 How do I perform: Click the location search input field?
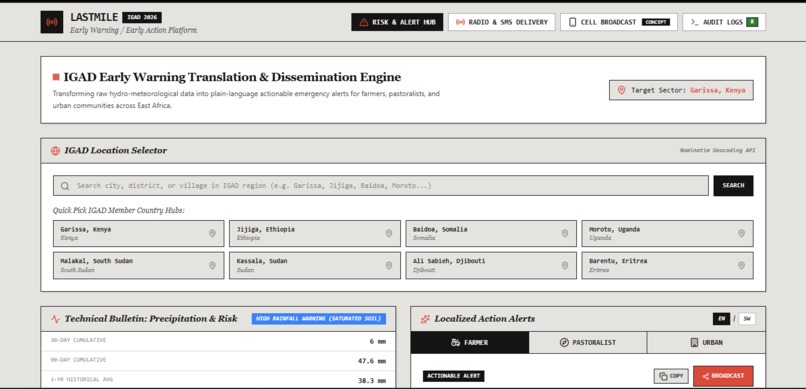pos(380,186)
